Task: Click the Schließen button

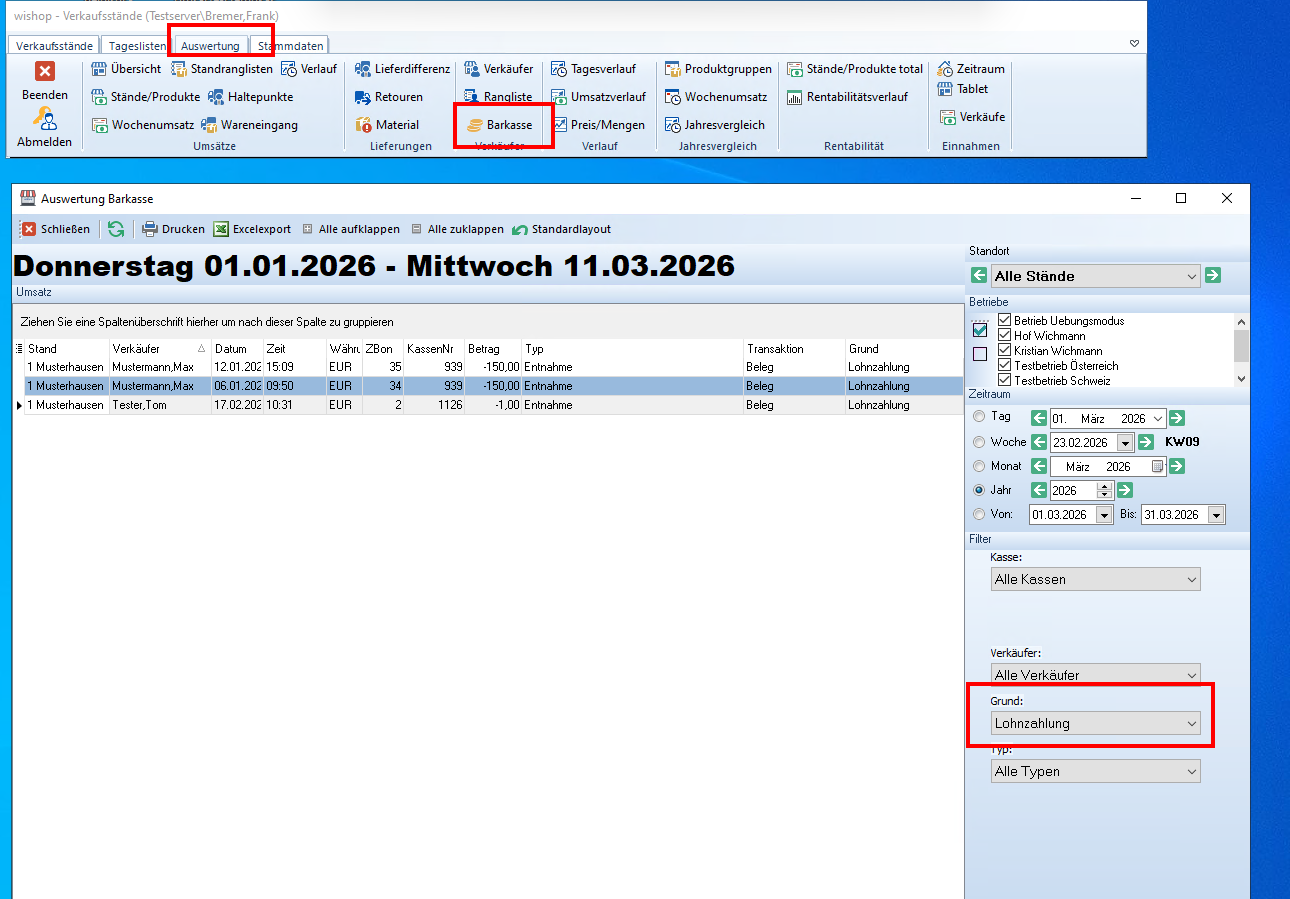Action: click(56, 229)
